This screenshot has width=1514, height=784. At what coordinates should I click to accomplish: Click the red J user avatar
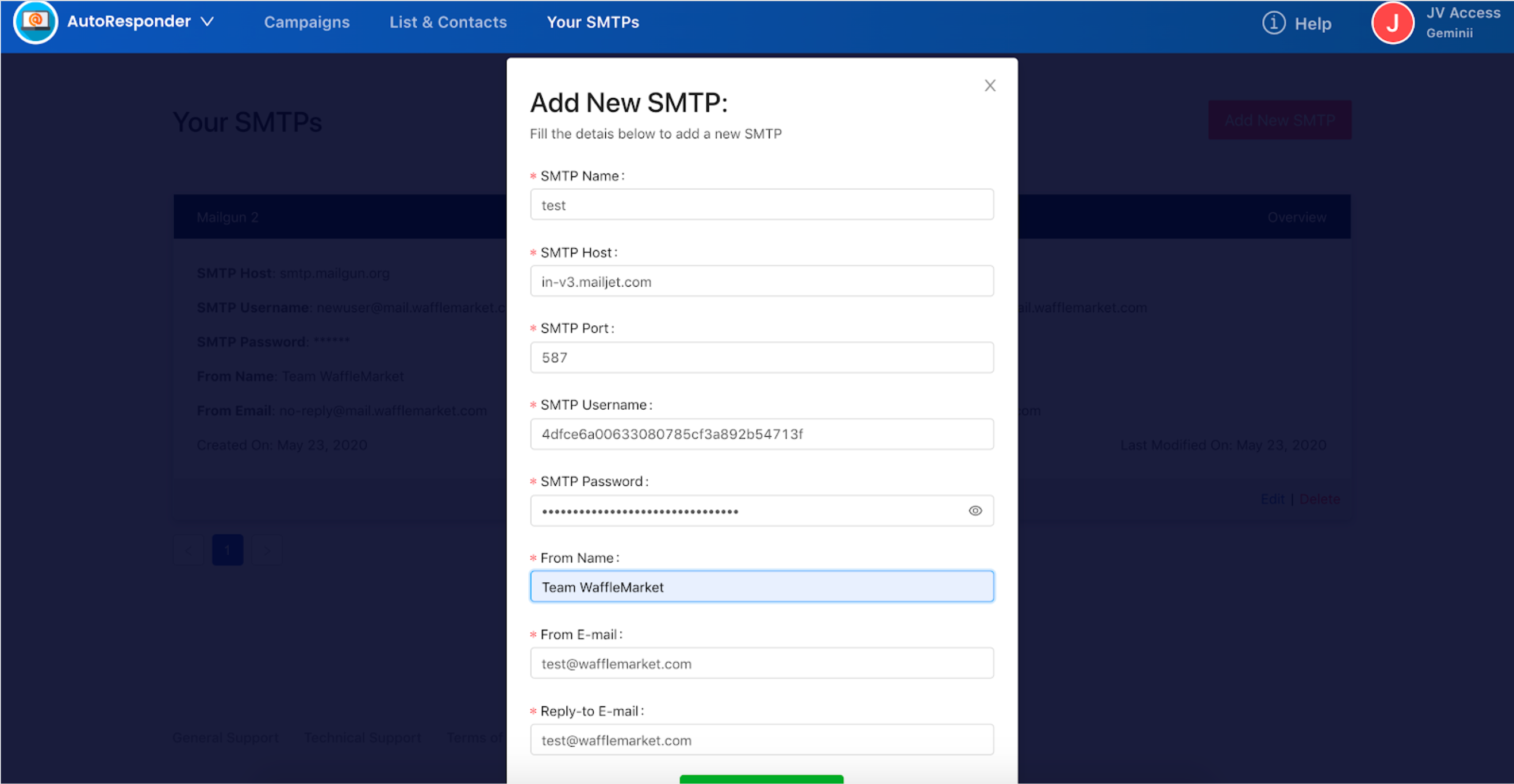tap(1392, 24)
